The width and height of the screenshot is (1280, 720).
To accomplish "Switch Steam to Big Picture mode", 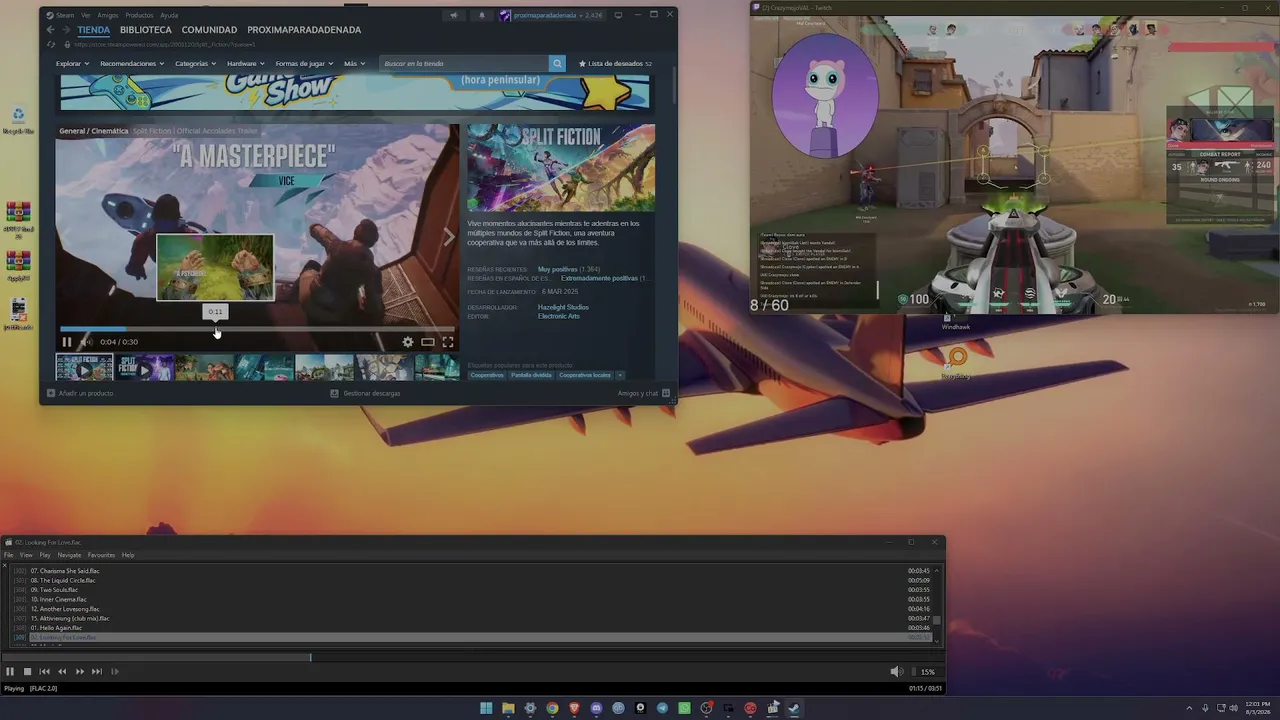I will coord(619,15).
